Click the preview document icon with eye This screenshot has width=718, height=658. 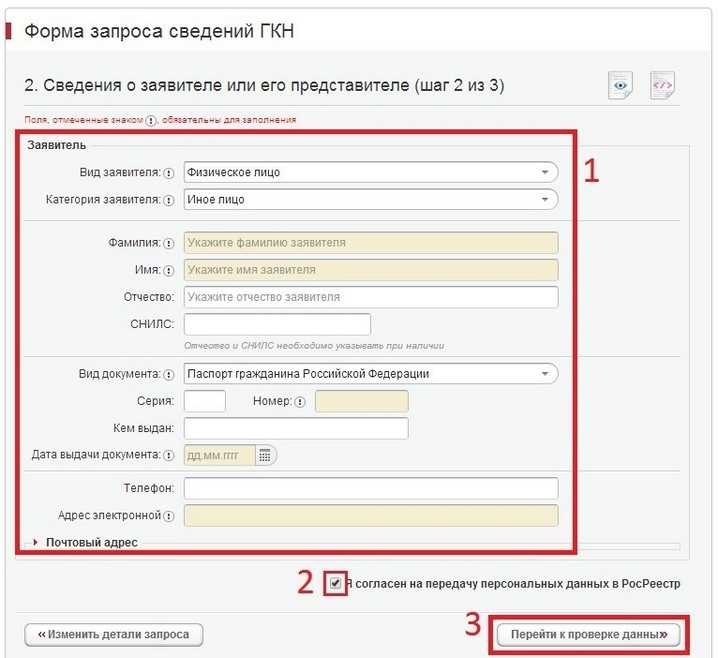pos(621,86)
